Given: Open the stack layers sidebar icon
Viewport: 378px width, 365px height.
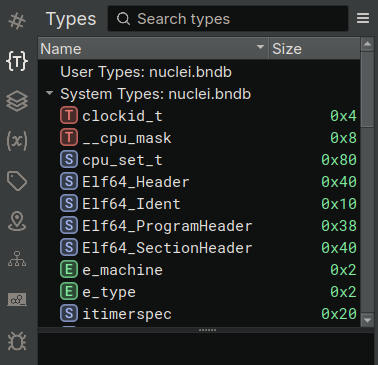Looking at the screenshot, I should pyautogui.click(x=17, y=101).
